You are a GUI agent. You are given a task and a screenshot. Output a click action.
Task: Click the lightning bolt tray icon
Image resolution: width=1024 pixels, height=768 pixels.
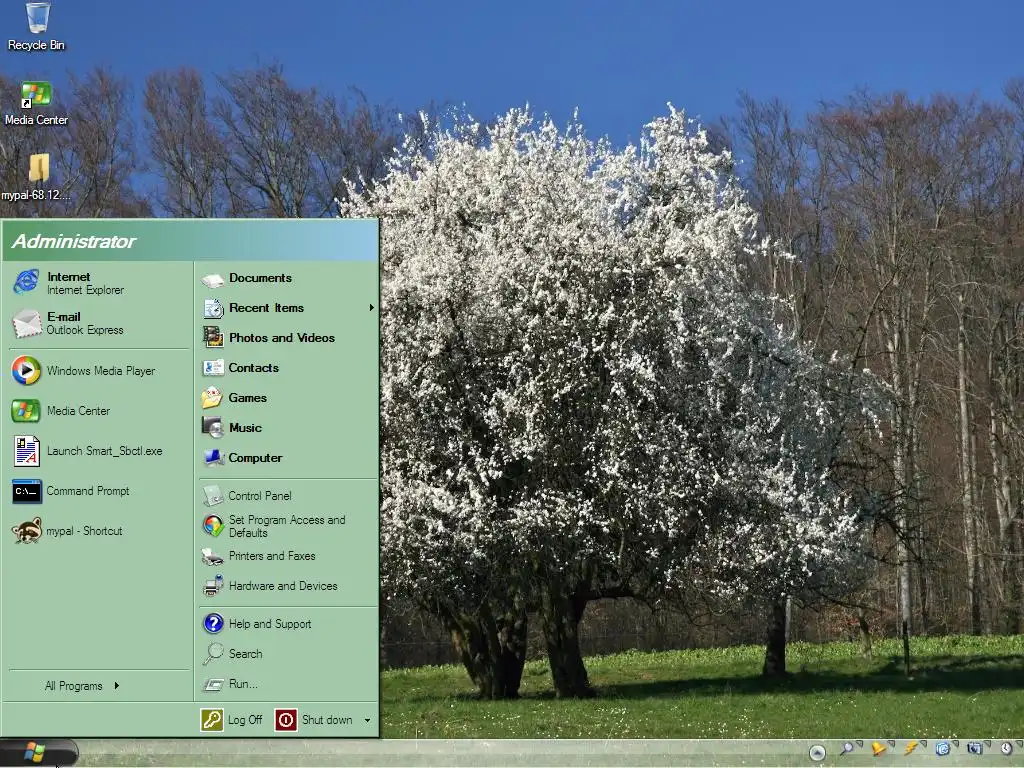pos(911,748)
